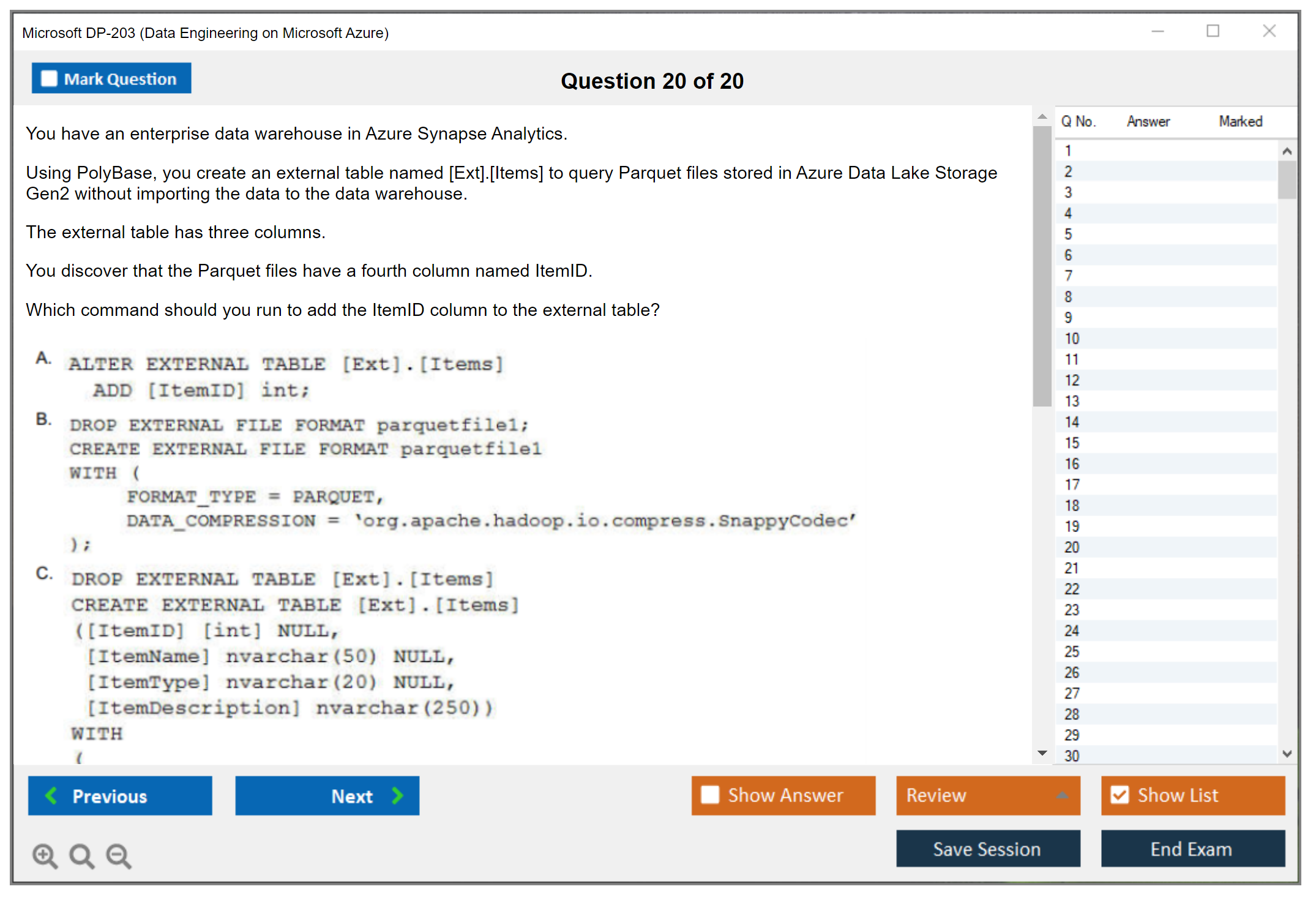Uncheck the Show List checkbox
This screenshot has width=1316, height=900.
pyautogui.click(x=1120, y=795)
